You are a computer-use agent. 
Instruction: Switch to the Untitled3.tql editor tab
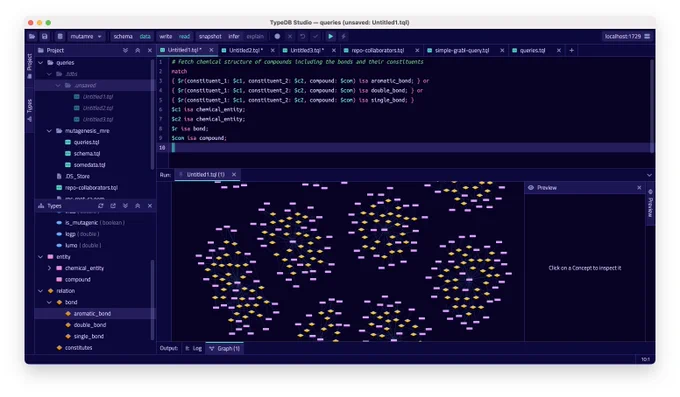pos(307,50)
